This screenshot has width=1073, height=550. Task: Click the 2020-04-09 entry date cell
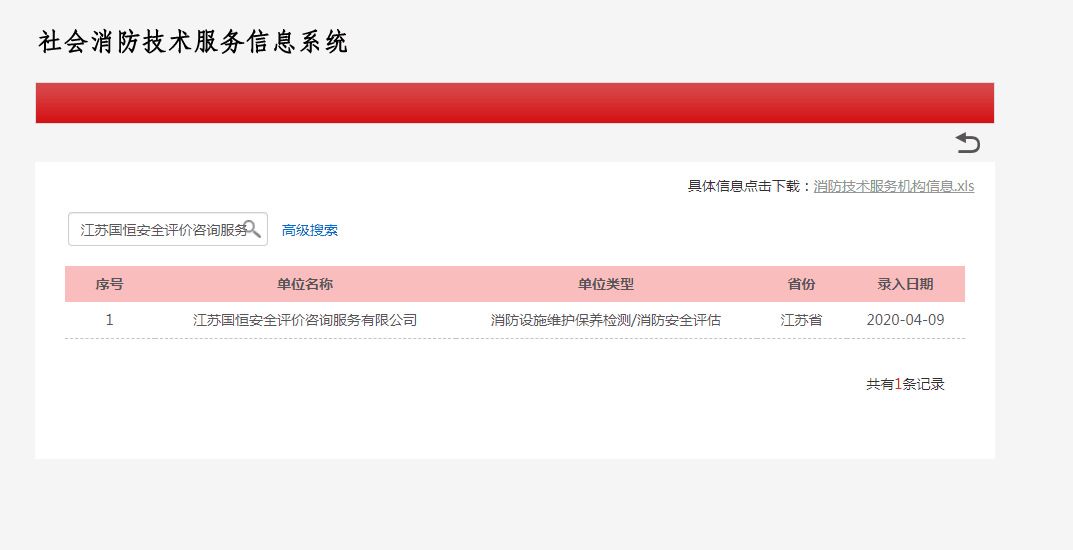pyautogui.click(x=905, y=320)
